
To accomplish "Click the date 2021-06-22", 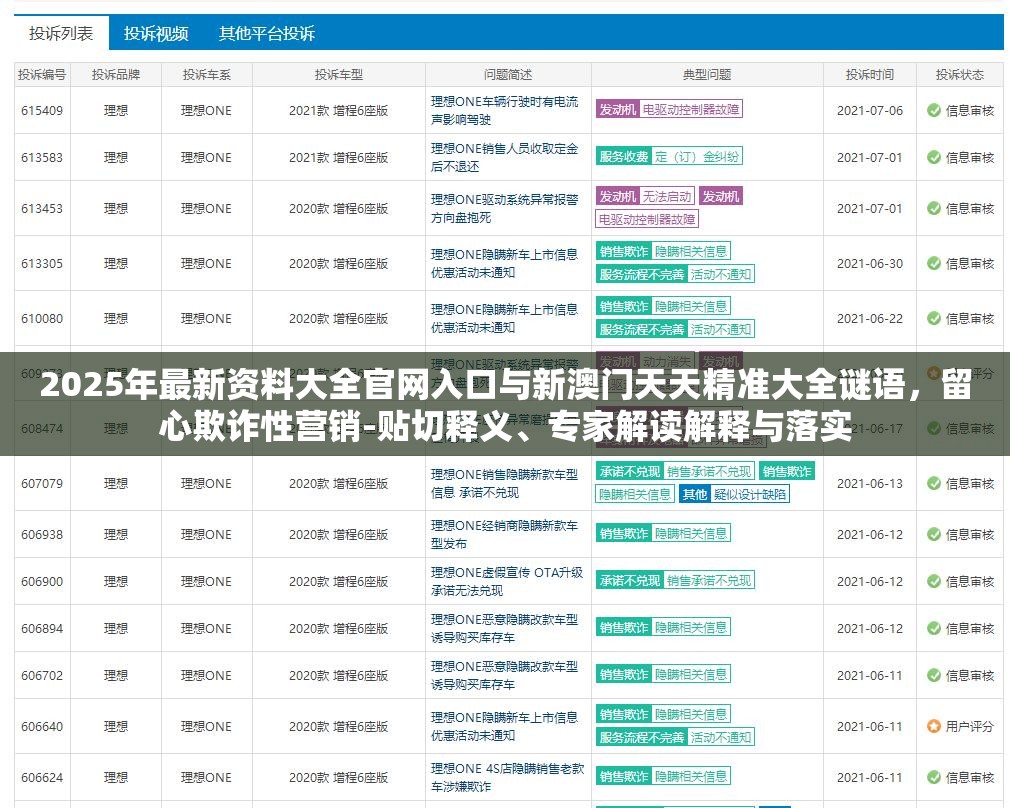I will pyautogui.click(x=870, y=318).
